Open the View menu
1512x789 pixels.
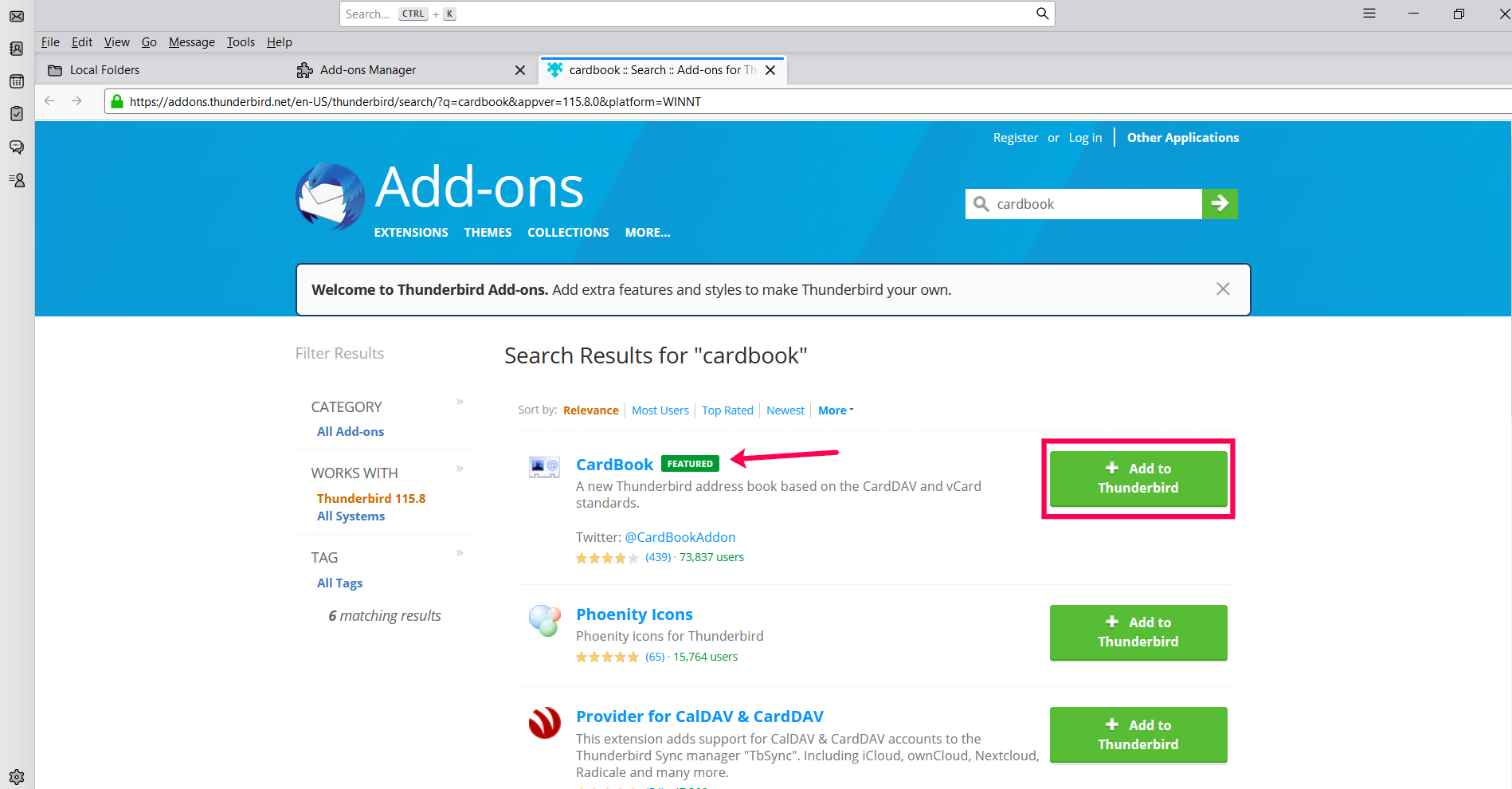(x=116, y=42)
